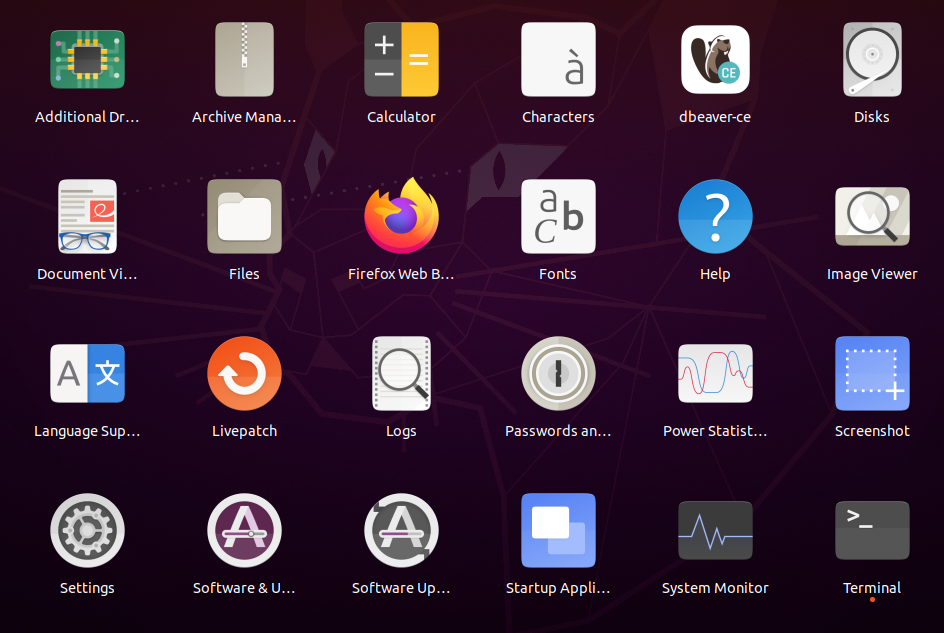
Task: Click the "Fonts" label text
Action: click(558, 274)
